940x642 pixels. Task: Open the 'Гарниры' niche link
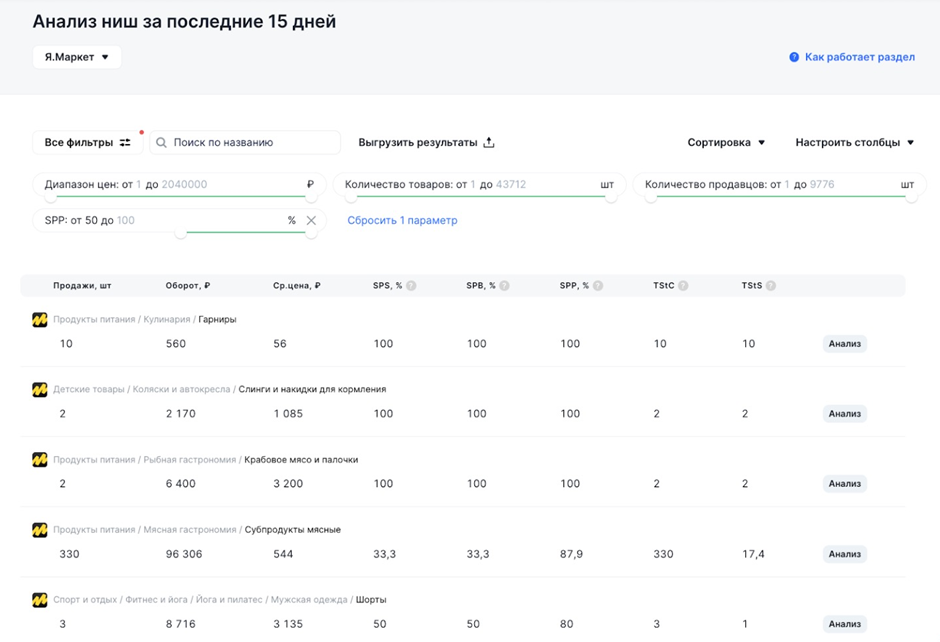coord(217,320)
